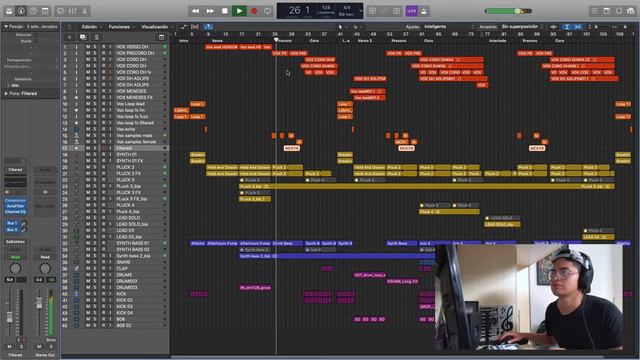The height and width of the screenshot is (360, 640).
Task: Toggle the Bucle checkbox
Action: [x=36, y=41]
